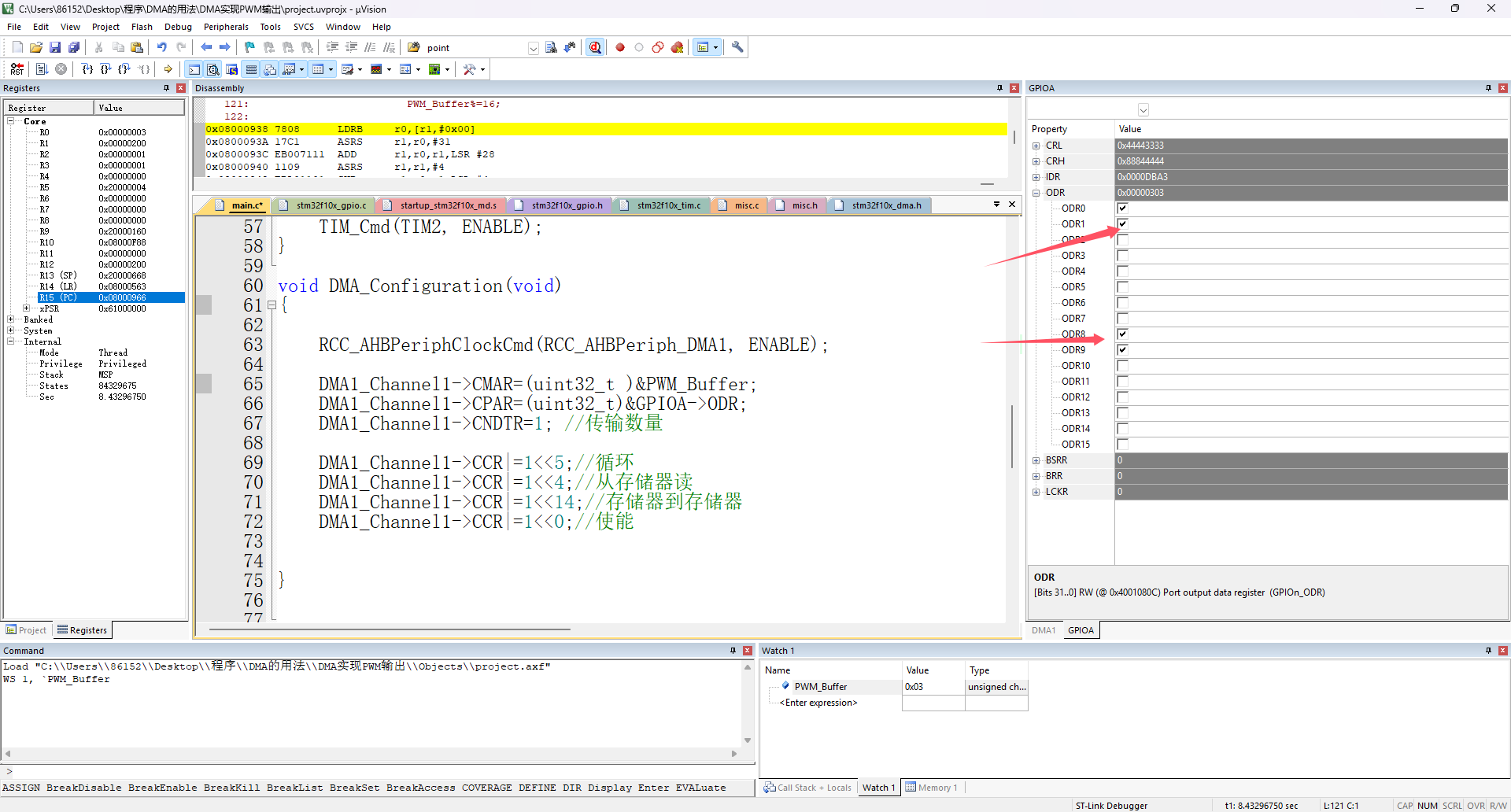Check the ODR12 bit checkbox
This screenshot has width=1511, height=812.
[1123, 397]
